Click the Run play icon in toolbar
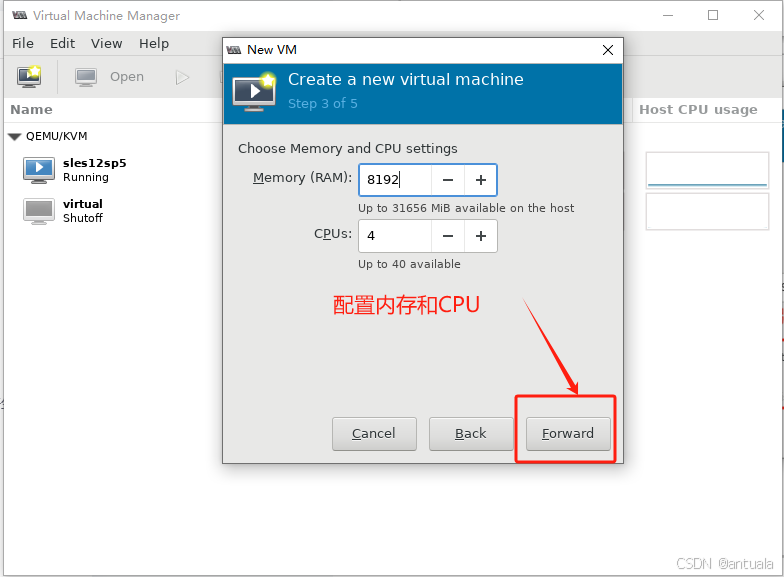 click(182, 78)
